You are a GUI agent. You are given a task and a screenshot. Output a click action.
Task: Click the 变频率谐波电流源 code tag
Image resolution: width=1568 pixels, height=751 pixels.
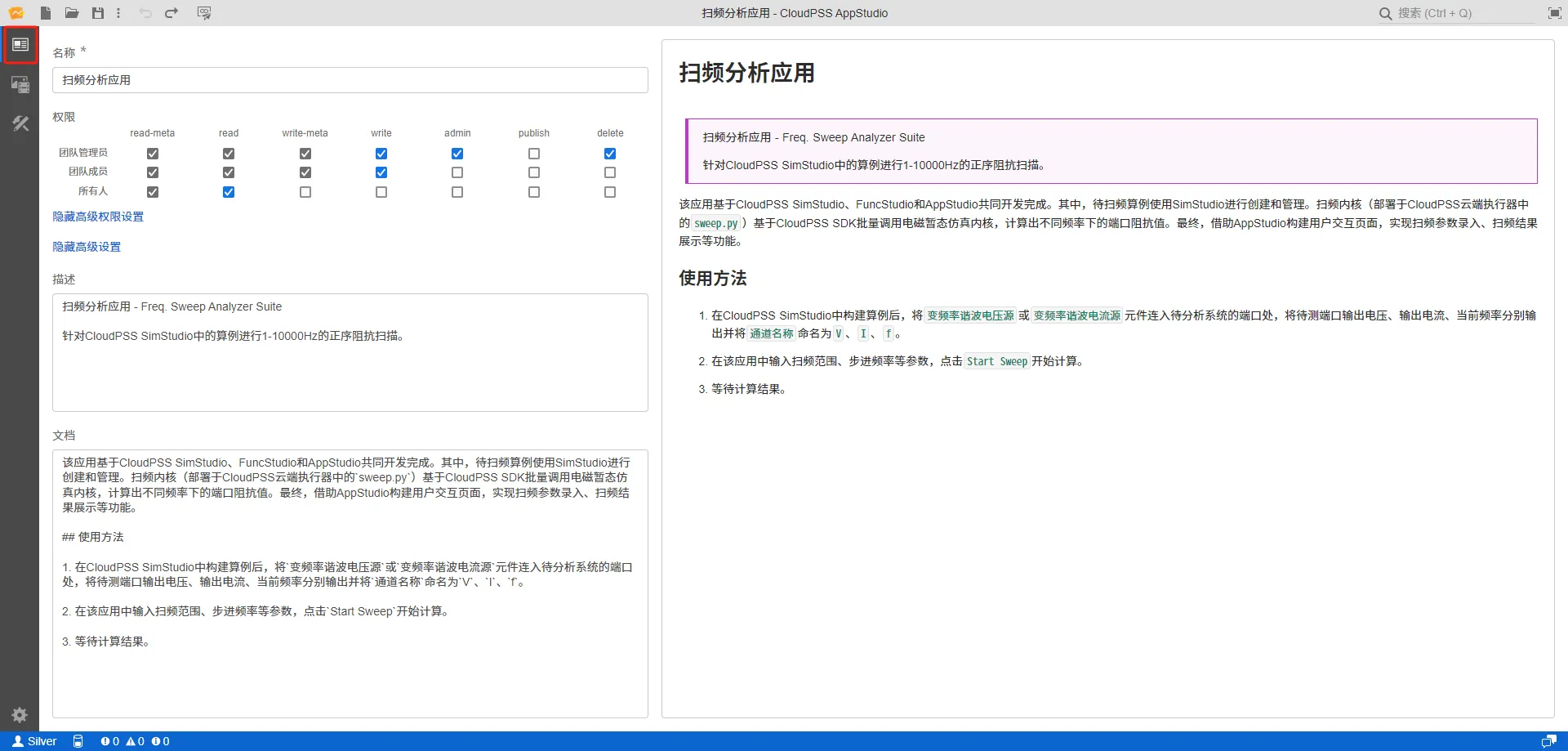(1077, 315)
